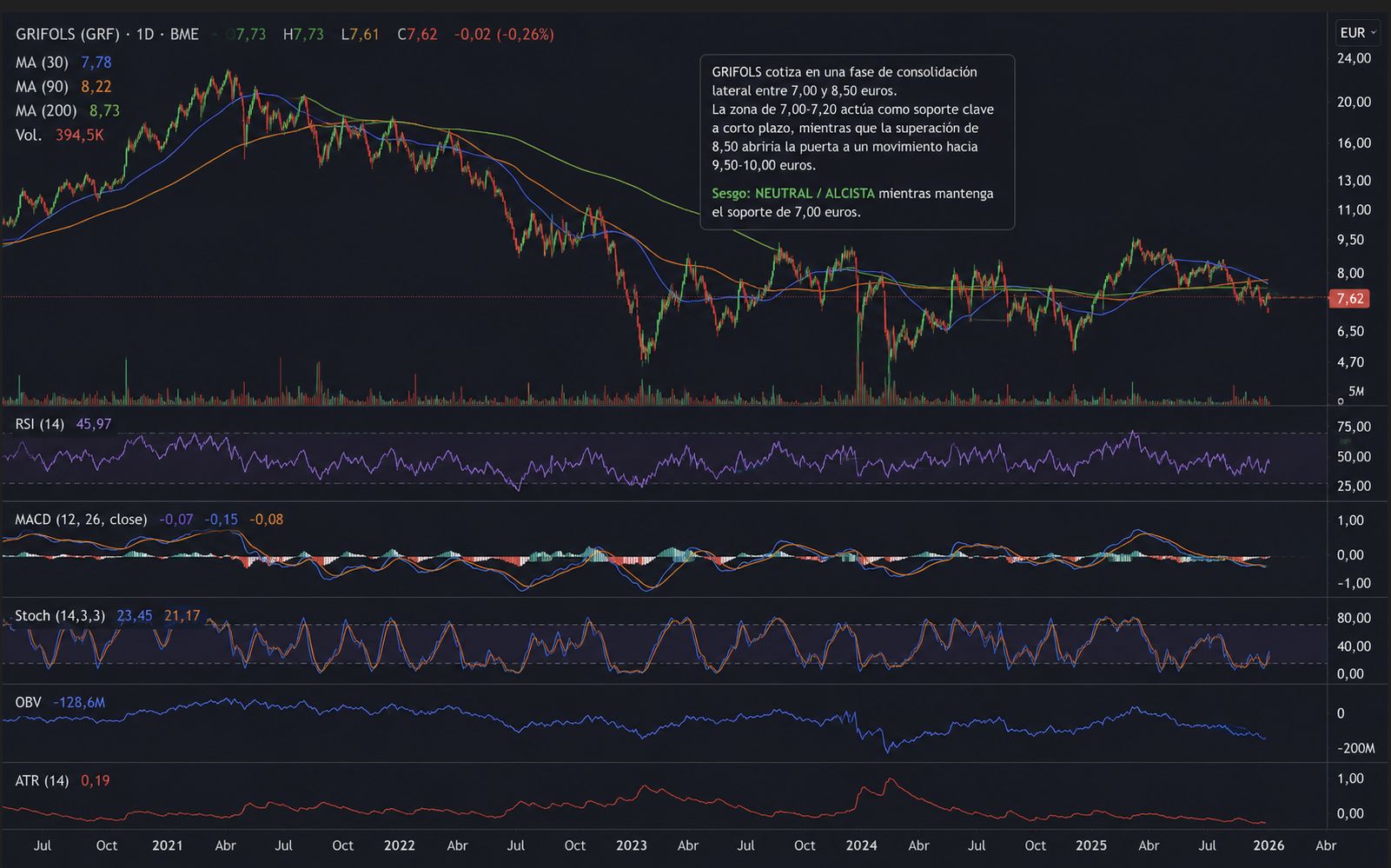Click the 9,50 price axis label
Screen dimensions: 1391x868
click(x=1350, y=241)
